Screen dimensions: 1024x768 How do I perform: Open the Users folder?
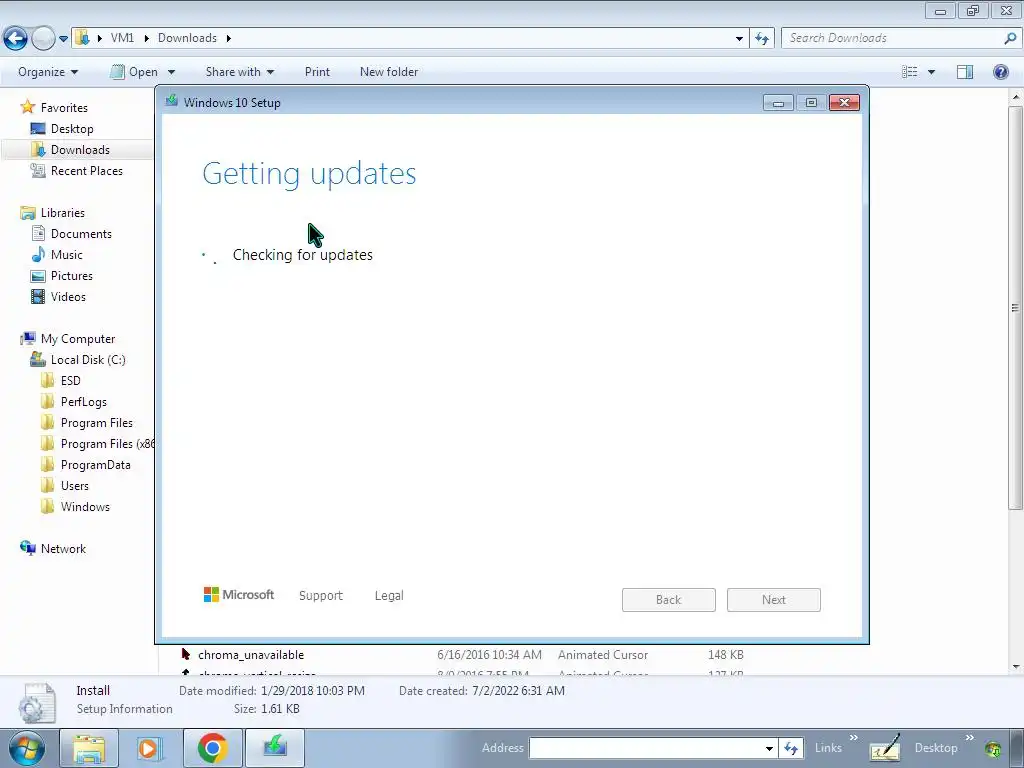74,485
